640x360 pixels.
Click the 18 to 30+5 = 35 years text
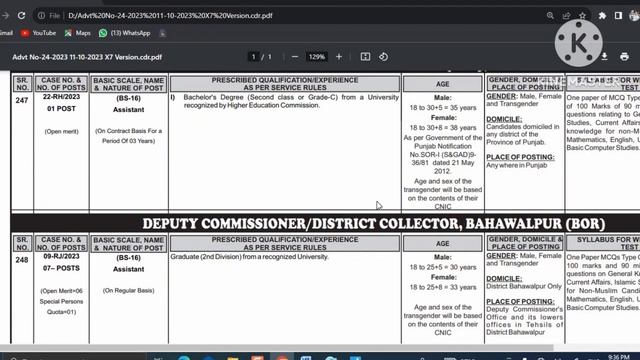point(443,108)
